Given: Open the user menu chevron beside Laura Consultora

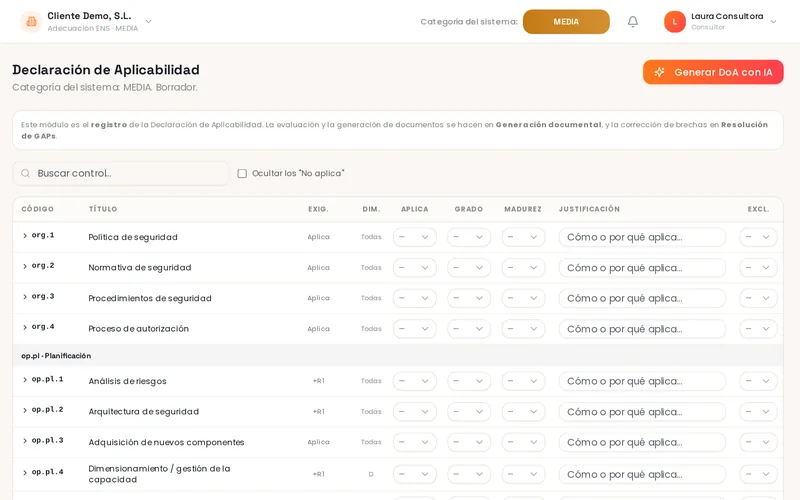Looking at the screenshot, I should pyautogui.click(x=773, y=21).
